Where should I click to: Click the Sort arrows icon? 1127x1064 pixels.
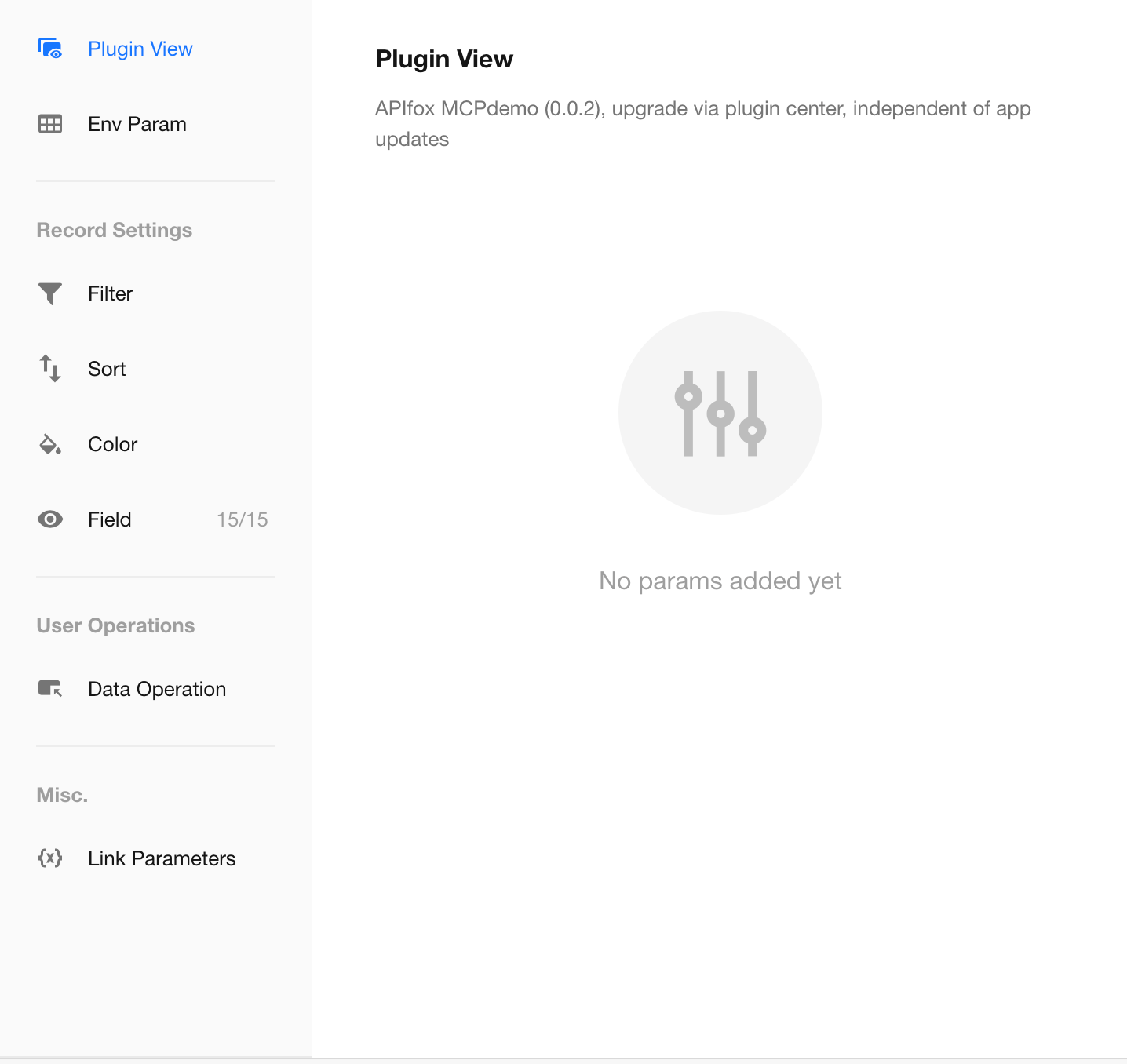[x=50, y=369]
